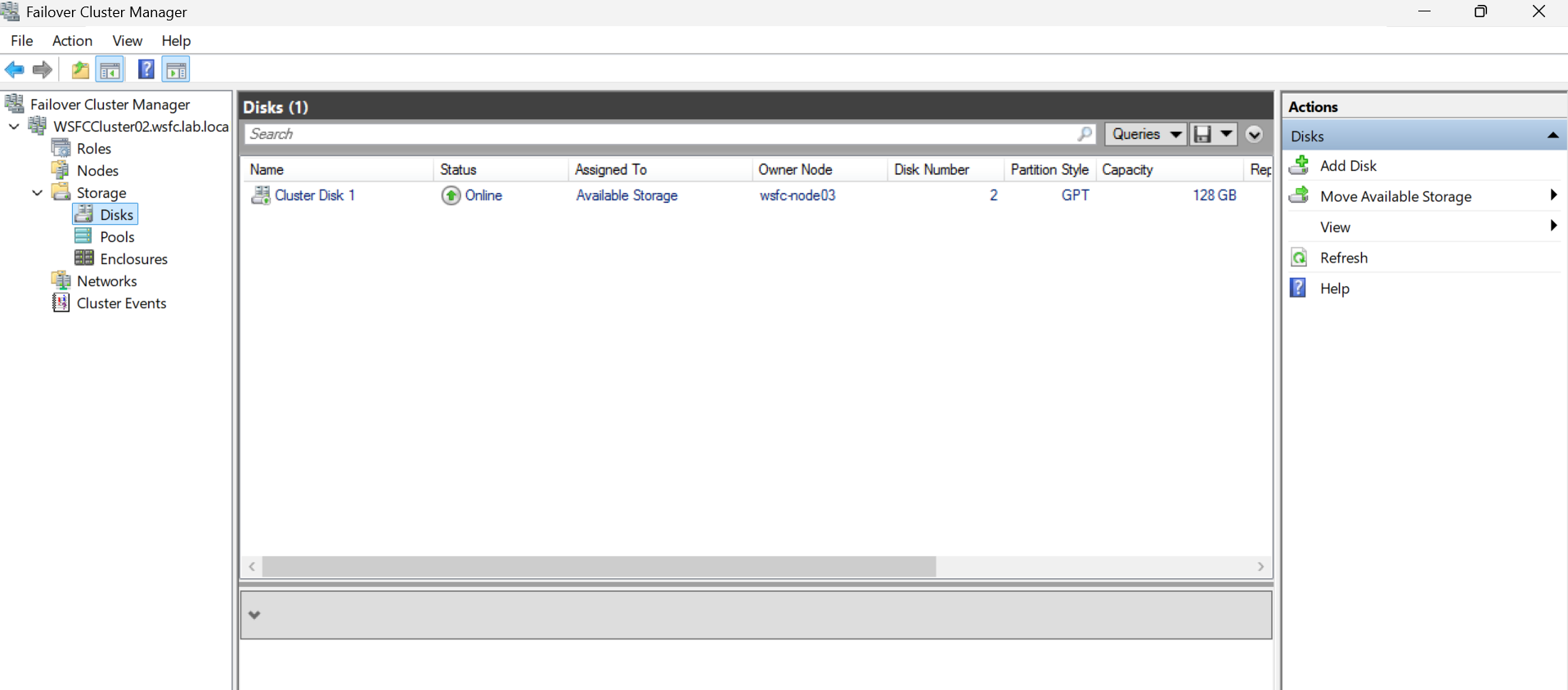Click the save query disk icon

coord(1202,134)
